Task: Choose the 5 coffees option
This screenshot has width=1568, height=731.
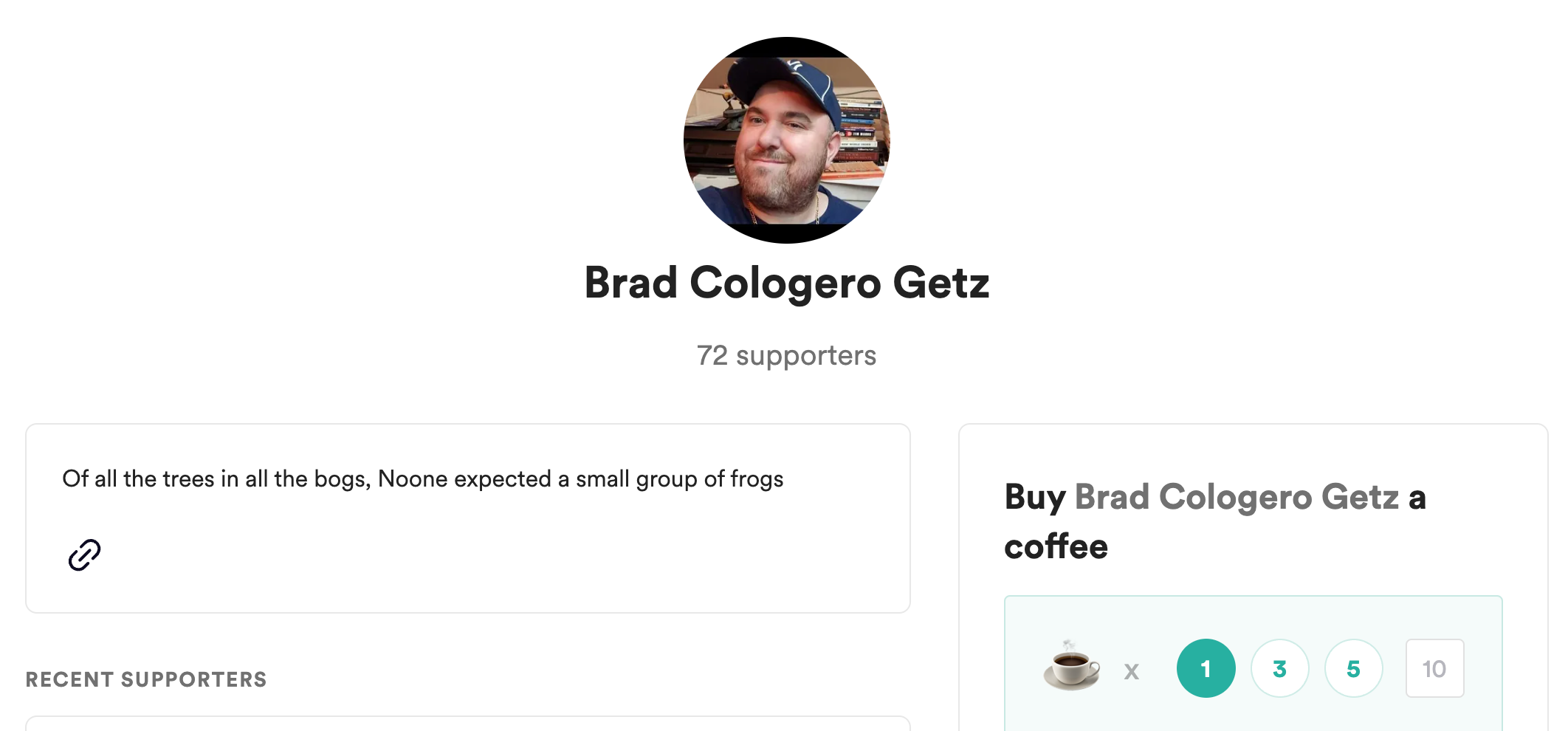Action: click(1353, 668)
